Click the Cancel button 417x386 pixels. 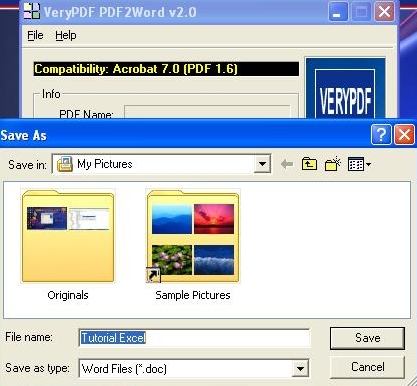(x=367, y=367)
